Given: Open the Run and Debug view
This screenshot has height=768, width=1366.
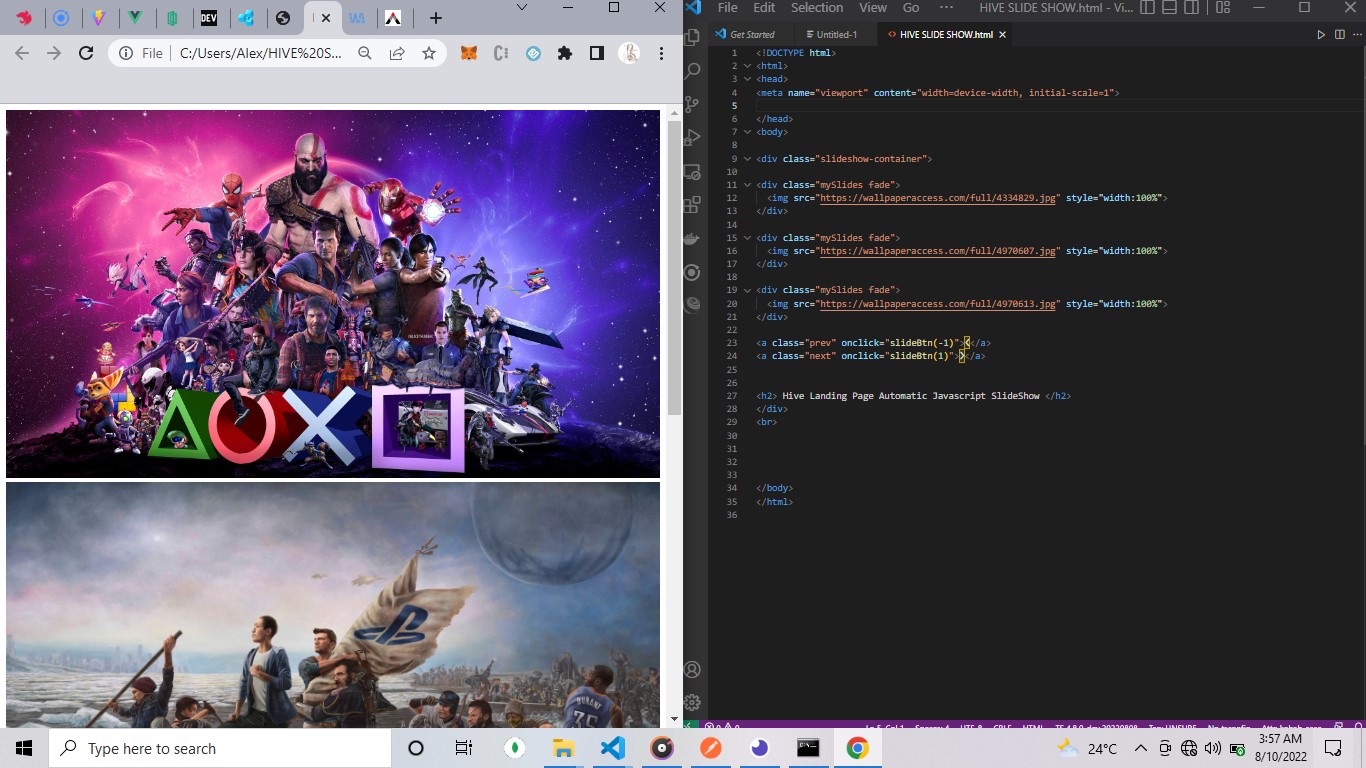Looking at the screenshot, I should tap(692, 138).
